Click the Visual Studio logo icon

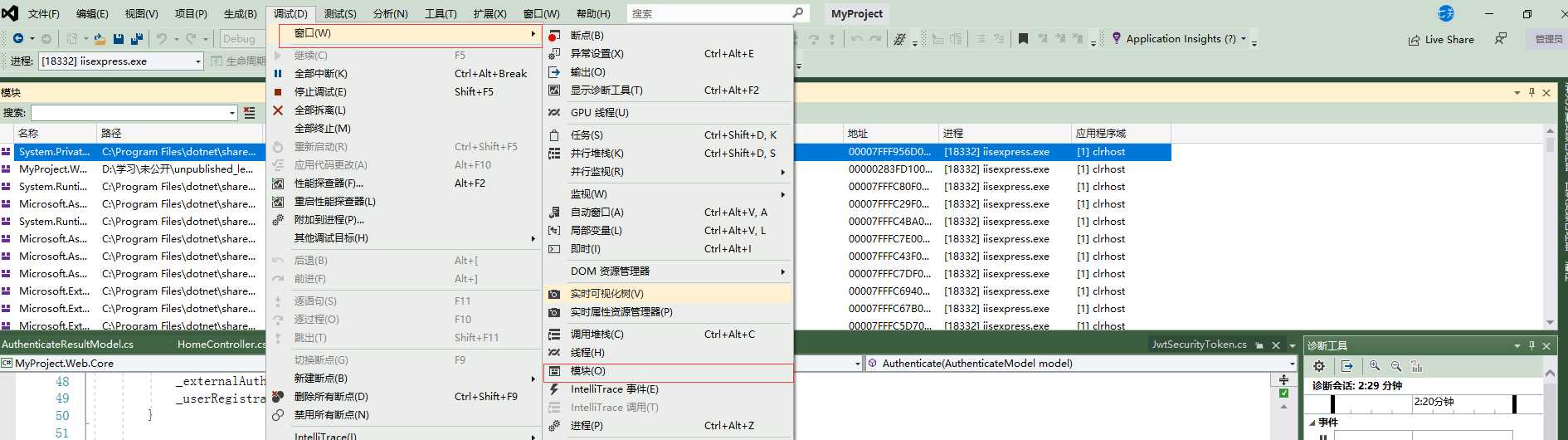(x=10, y=13)
